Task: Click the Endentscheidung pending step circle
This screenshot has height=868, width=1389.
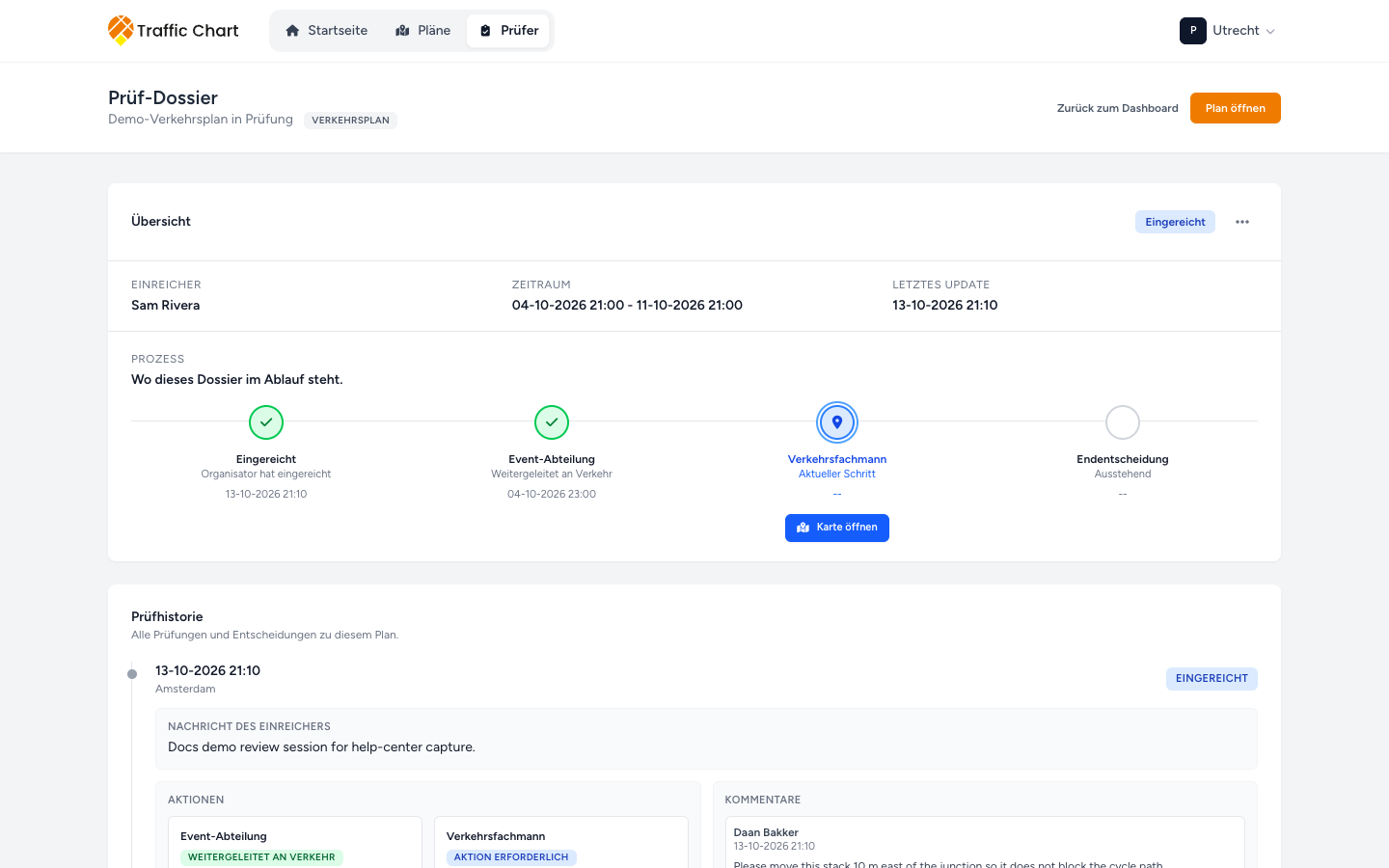Action: 1123,422
